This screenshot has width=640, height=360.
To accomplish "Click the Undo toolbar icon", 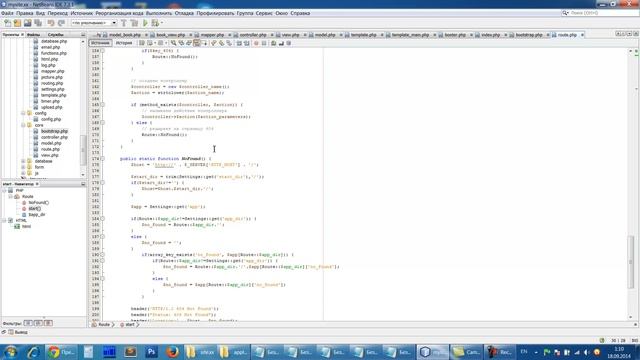I will 51,23.
